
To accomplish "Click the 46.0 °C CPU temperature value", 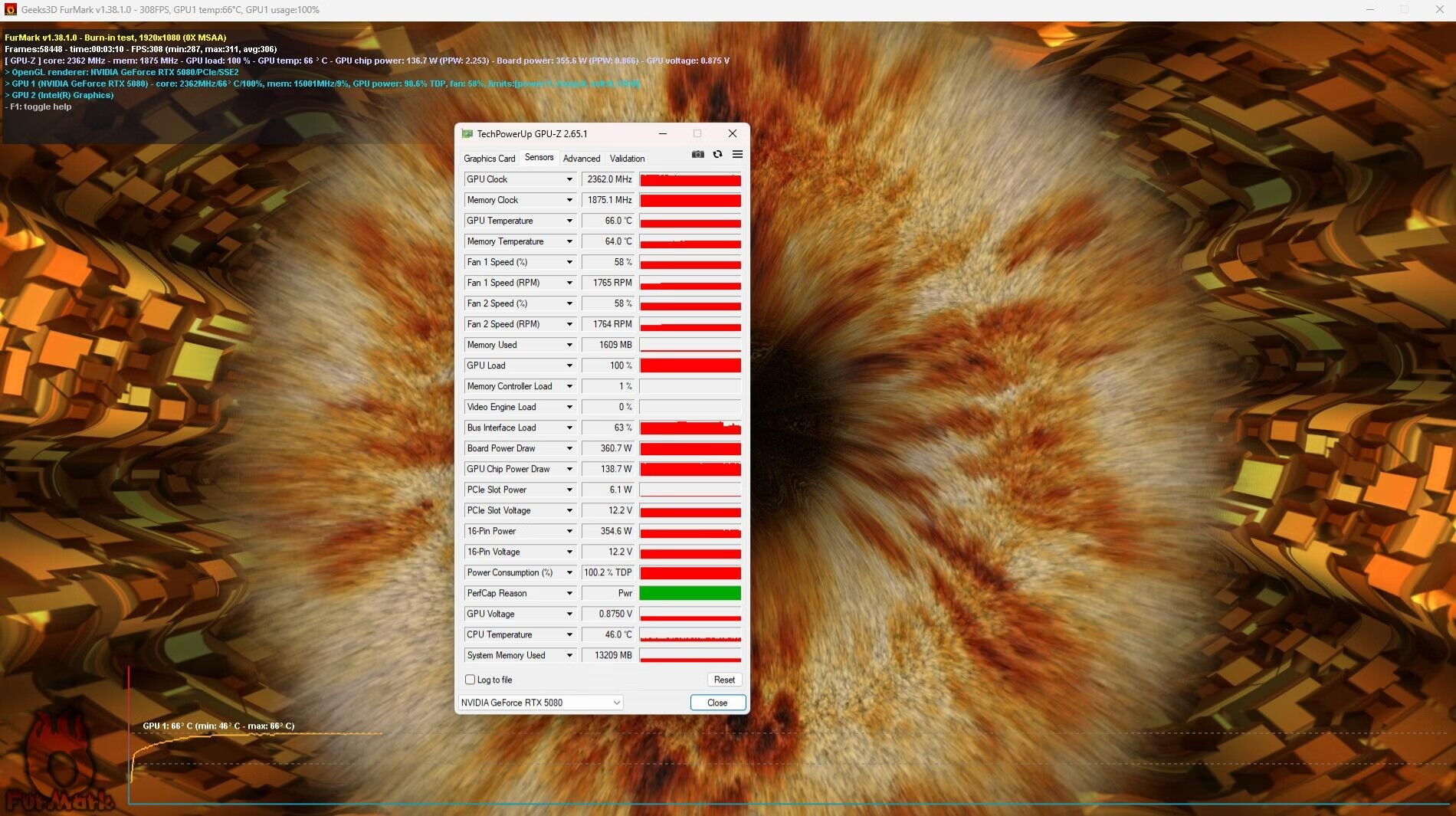I will click(608, 634).
